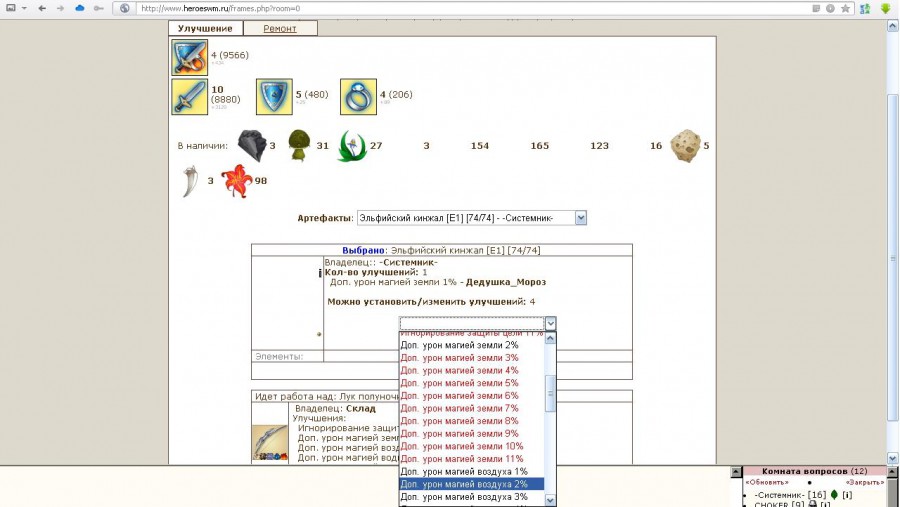Click the dropdown list scrollbar thumb
The width and height of the screenshot is (900, 507).
550,394
